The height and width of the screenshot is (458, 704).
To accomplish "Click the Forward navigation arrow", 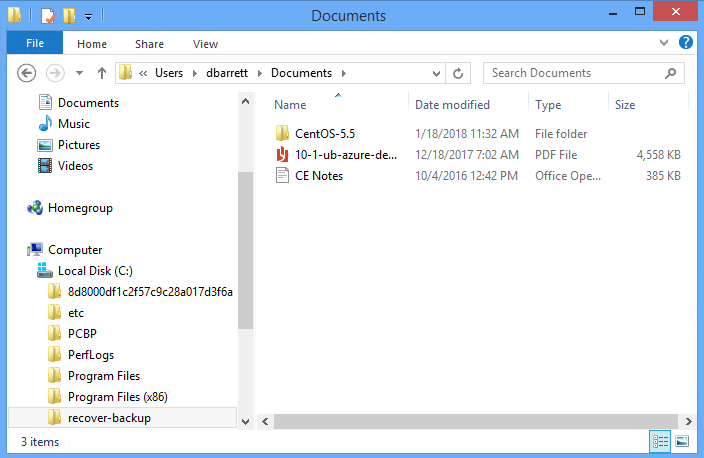I will [x=55, y=73].
